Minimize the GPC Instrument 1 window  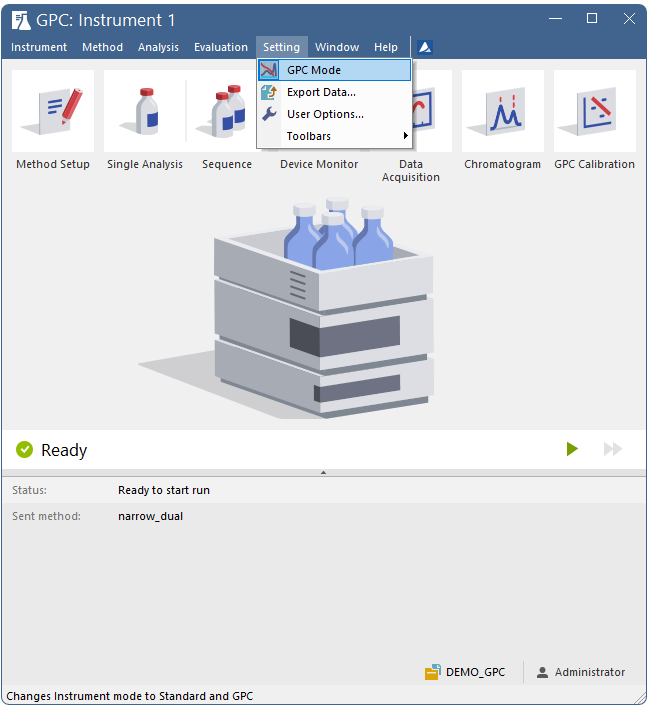(555, 18)
